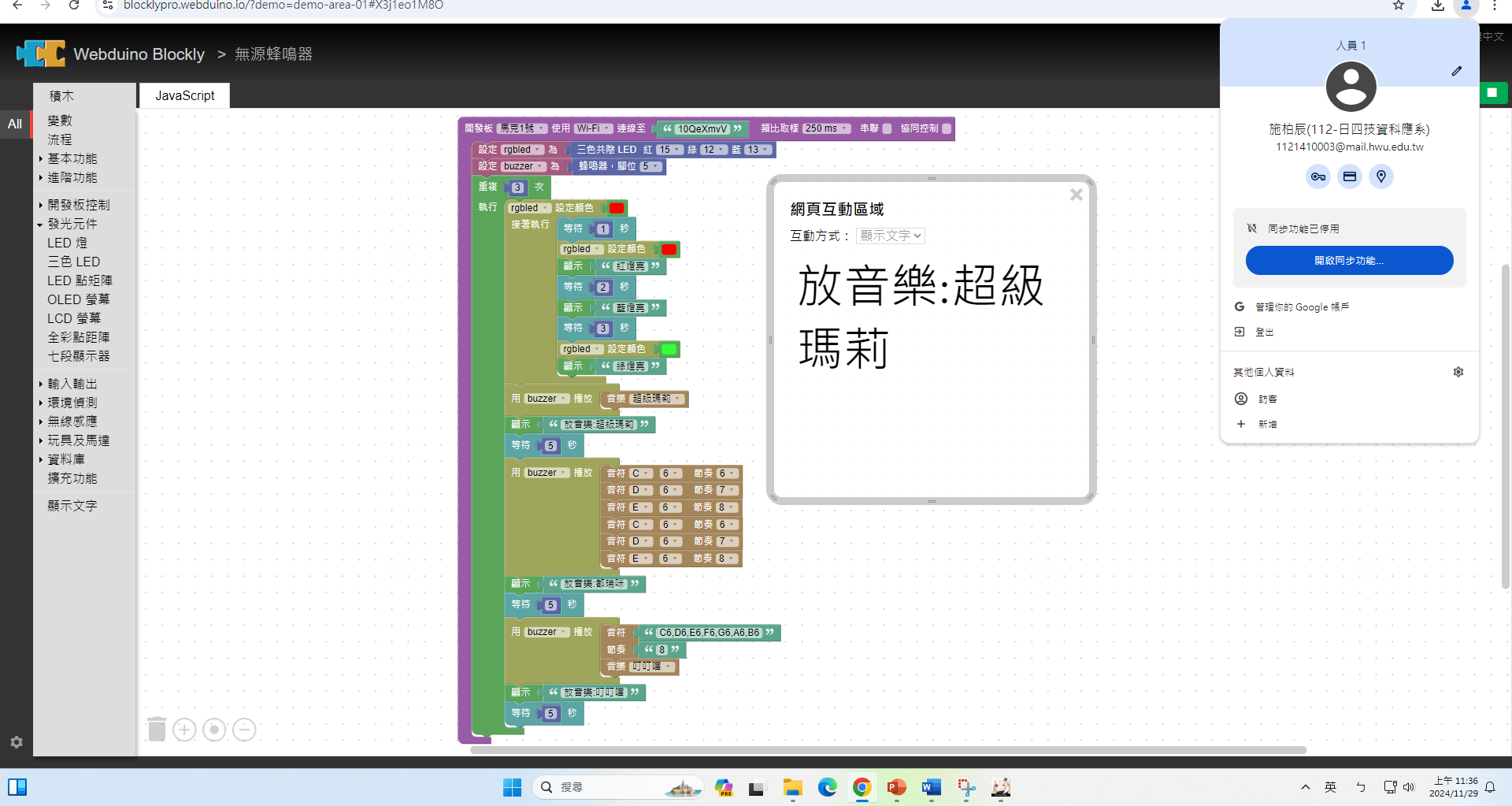Recenter the workspace with the target icon
Image resolution: width=1512 pixels, height=806 pixels.
[214, 730]
